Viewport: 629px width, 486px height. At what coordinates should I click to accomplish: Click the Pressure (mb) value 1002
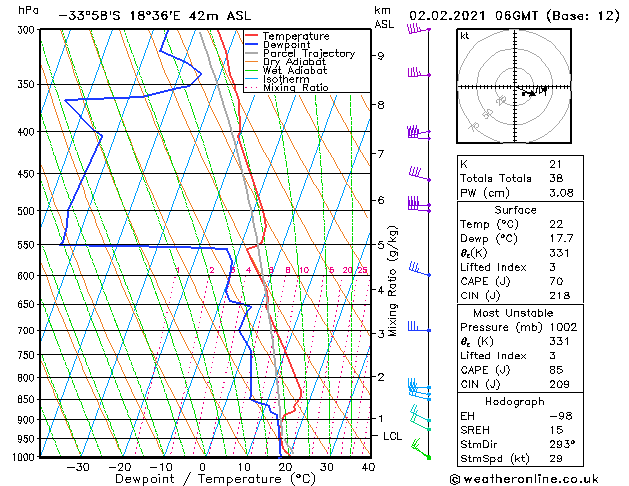coord(563,327)
